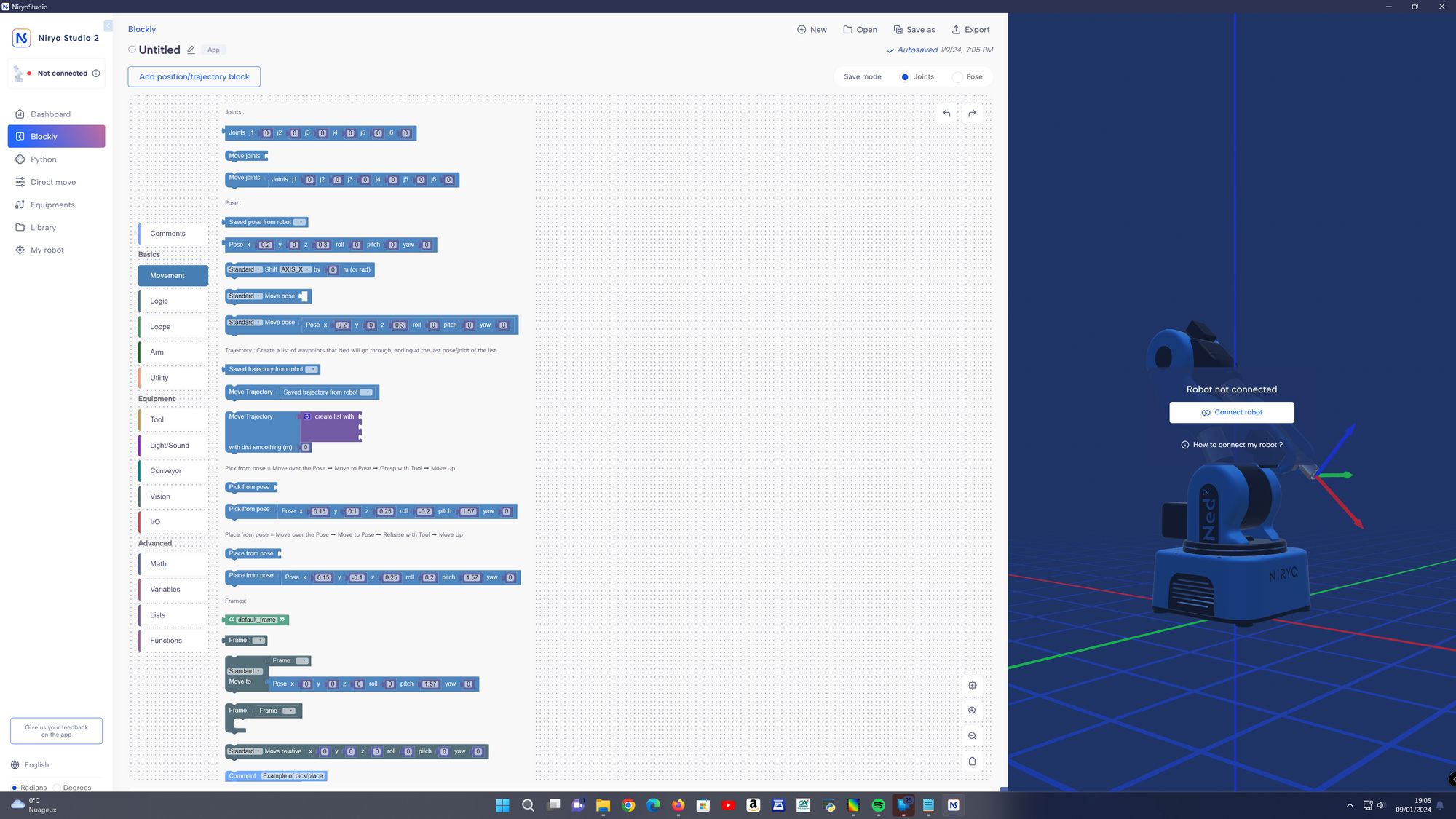Select Blockly in the sidebar
The height and width of the screenshot is (819, 1456).
pos(56,137)
